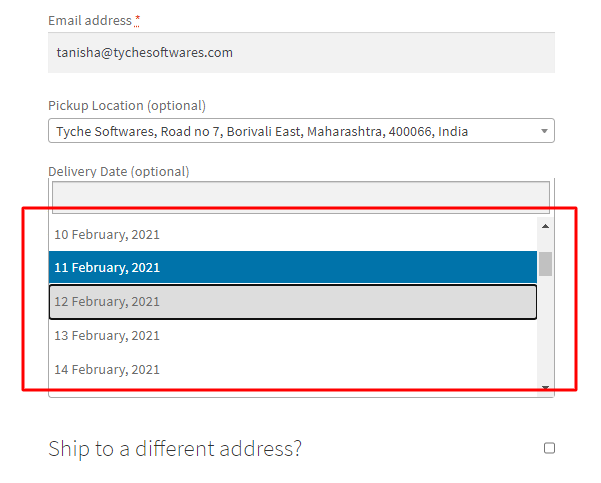Open the Pickup Location dropdown showing Tyche Softwares
Image resolution: width=601 pixels, height=483 pixels.
pos(301,131)
